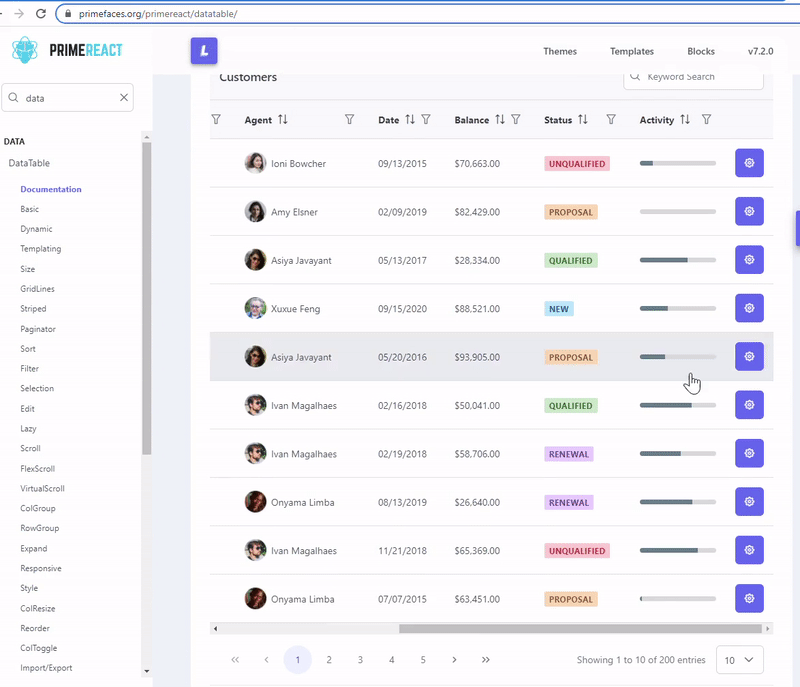Open the Paginator demo in sidebar
Image resolution: width=800 pixels, height=687 pixels.
tap(38, 329)
